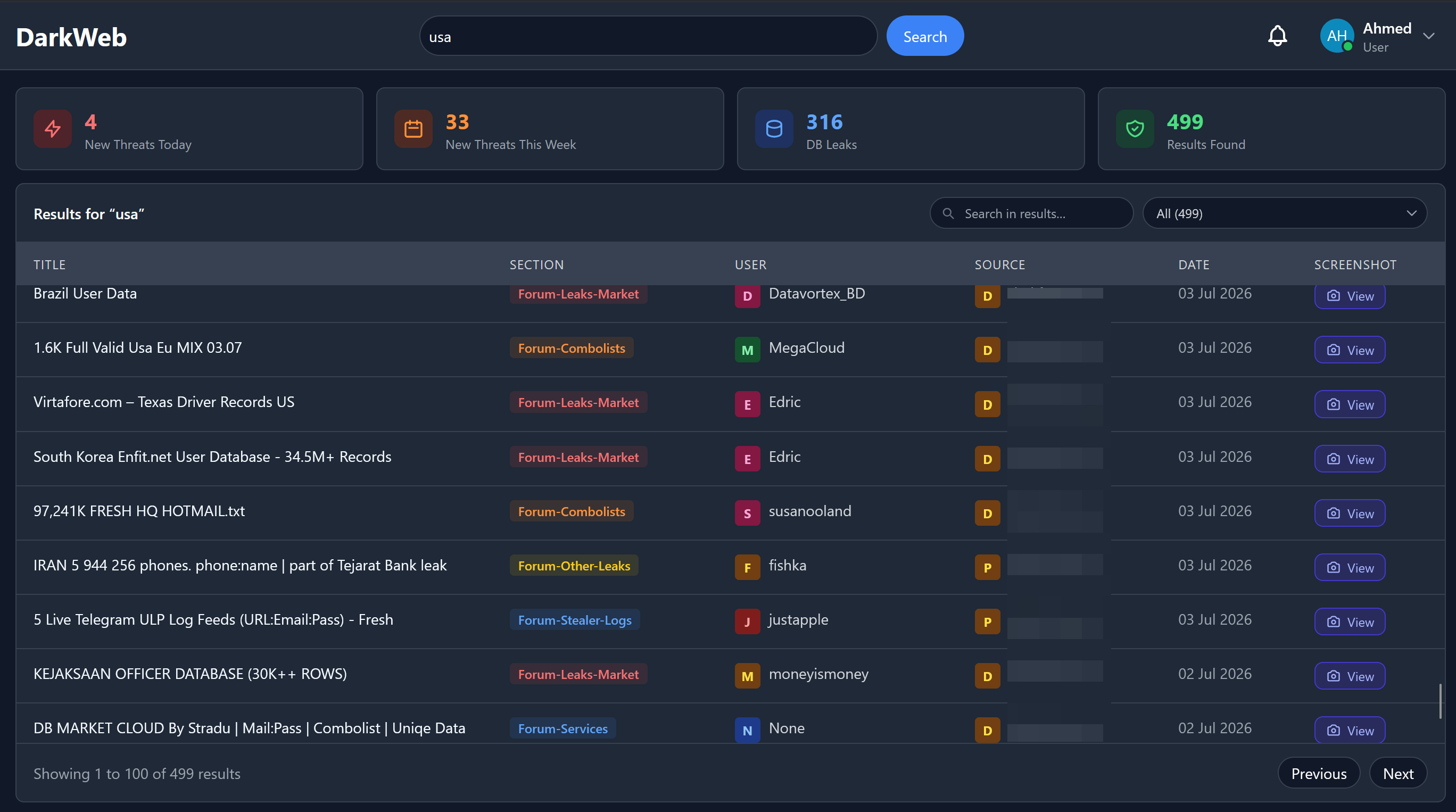Image resolution: width=1456 pixels, height=812 pixels.
Task: Click the Datavortex_BD user avatar D
Action: coord(747,296)
